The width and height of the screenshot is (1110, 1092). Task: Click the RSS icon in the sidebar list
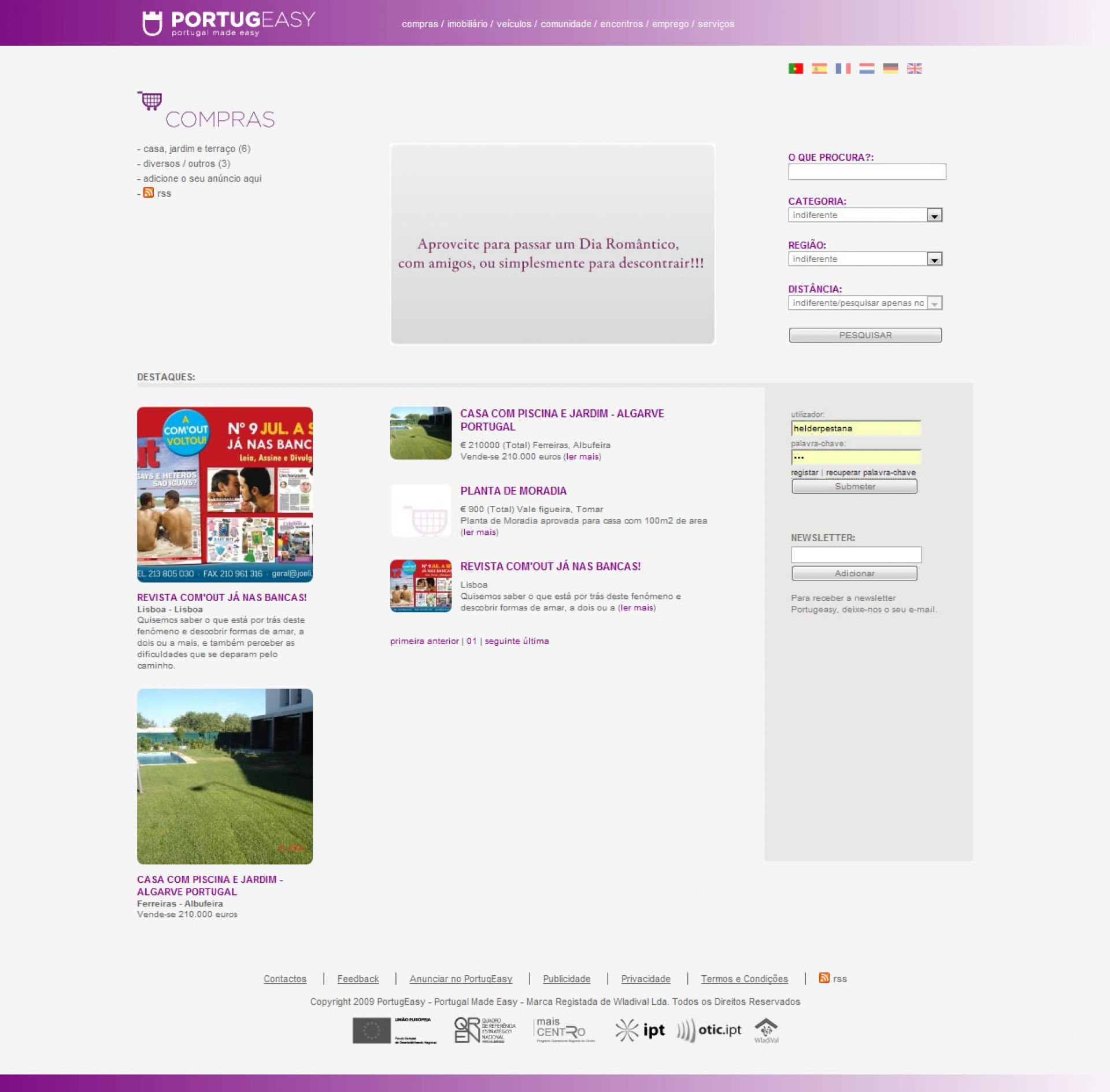tap(149, 193)
